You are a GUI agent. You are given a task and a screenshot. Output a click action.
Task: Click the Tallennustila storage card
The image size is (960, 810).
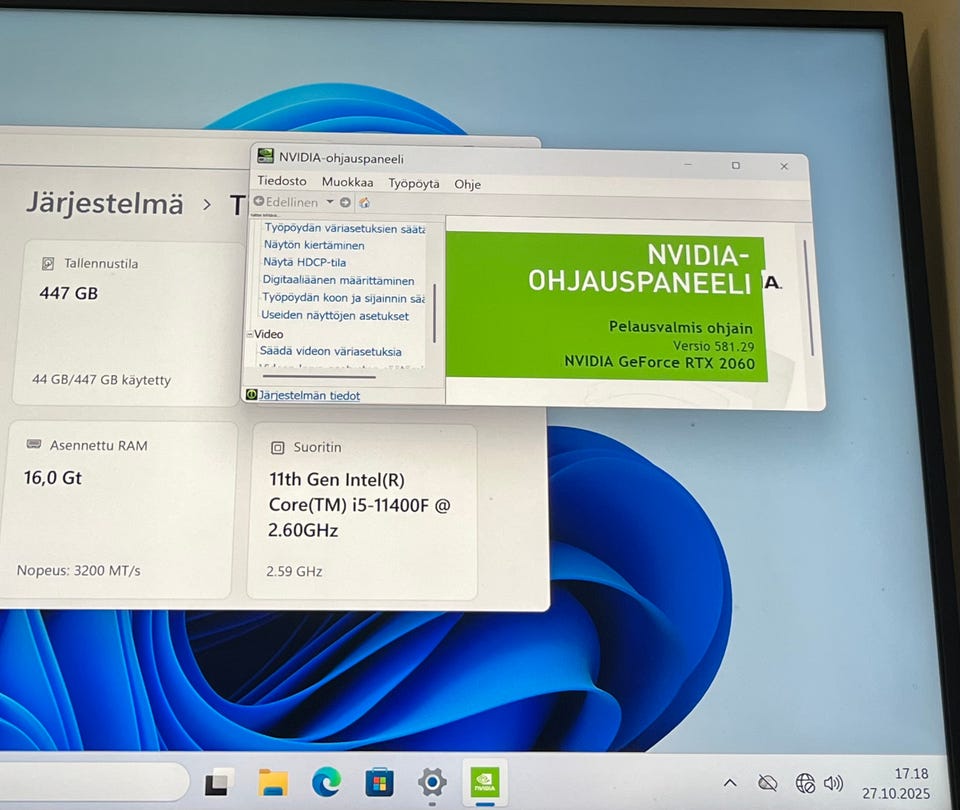126,323
